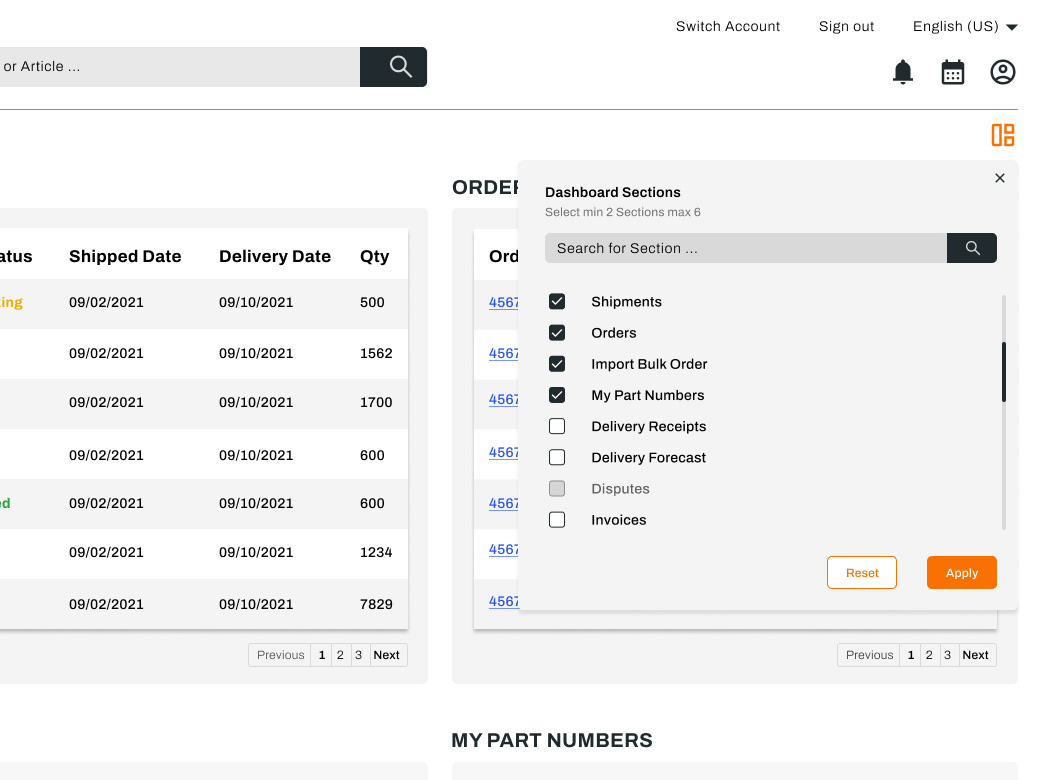Click the Reset button
This screenshot has height=780, width=1041.
(x=862, y=572)
